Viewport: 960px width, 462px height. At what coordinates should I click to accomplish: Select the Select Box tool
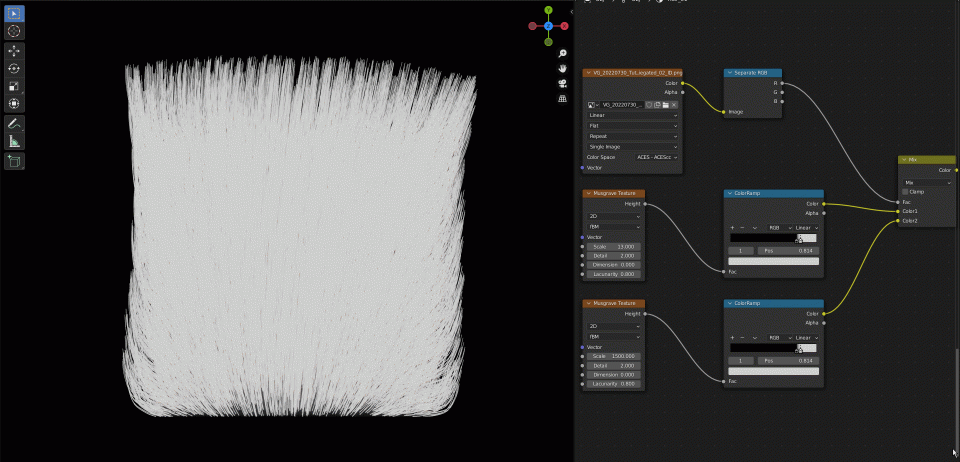[x=15, y=13]
